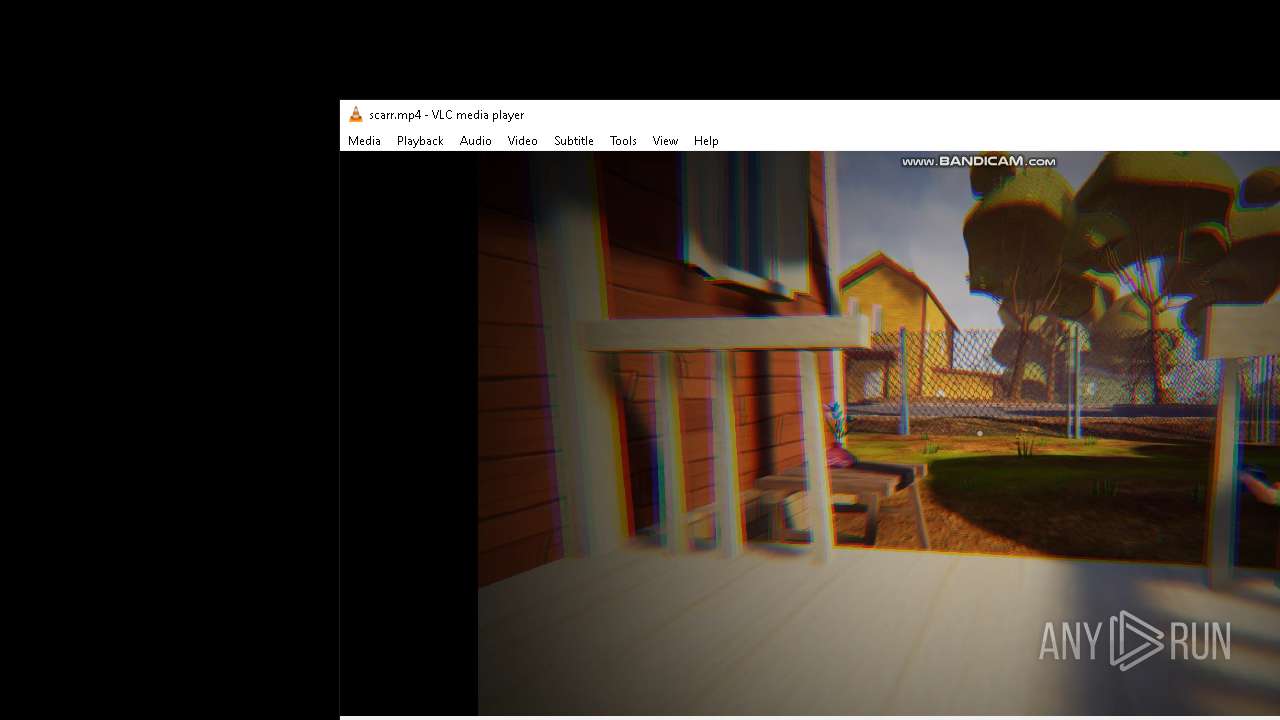Click the scarr.mp4 window title text
The height and width of the screenshot is (720, 1280).
coord(446,115)
